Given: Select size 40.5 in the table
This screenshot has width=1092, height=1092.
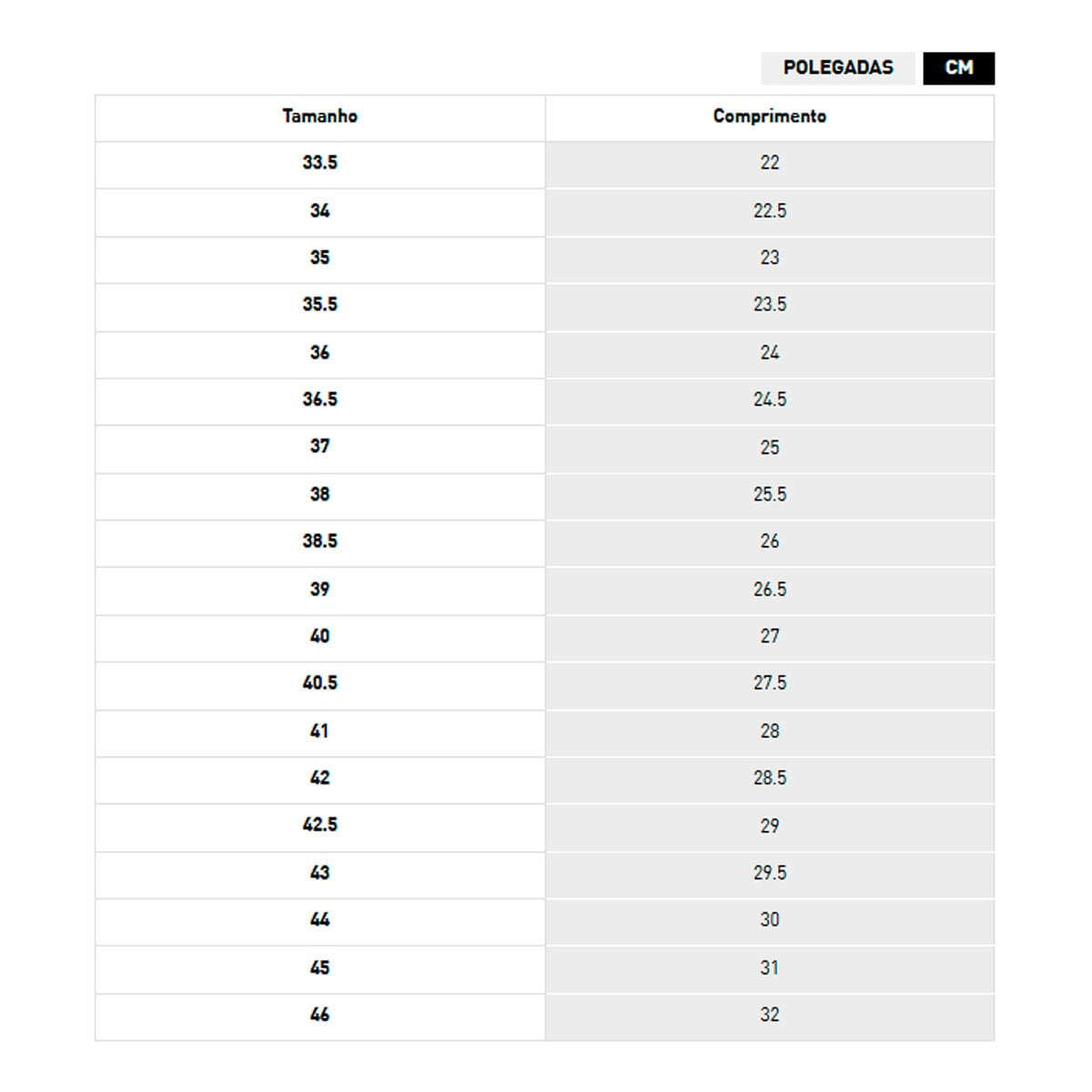Looking at the screenshot, I should tap(319, 683).
